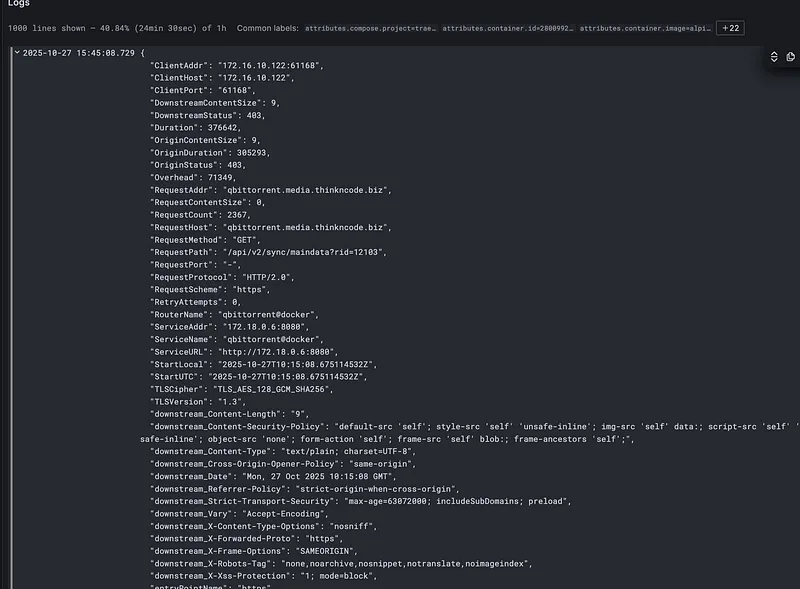Click the attributes.container.id label chip

point(506,29)
